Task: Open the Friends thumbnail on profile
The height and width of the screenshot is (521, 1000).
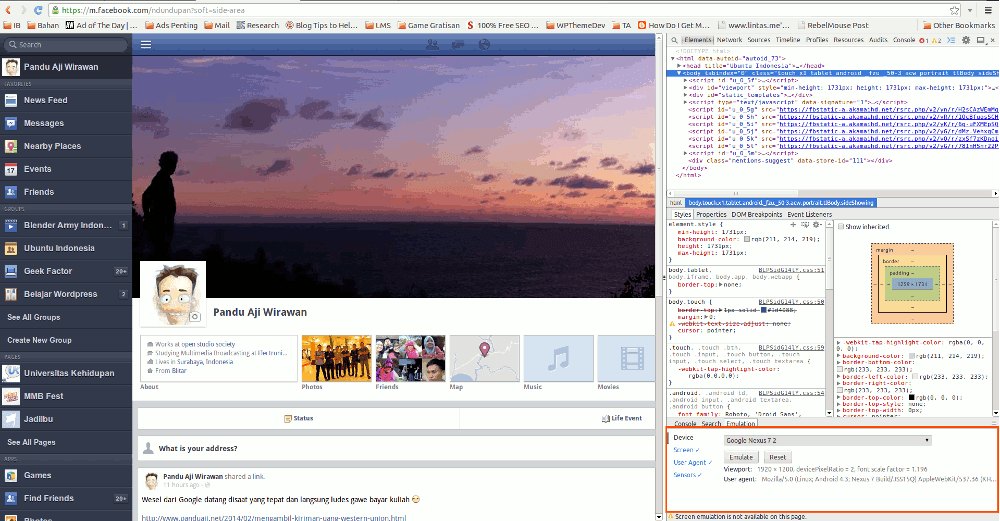Action: [410, 358]
